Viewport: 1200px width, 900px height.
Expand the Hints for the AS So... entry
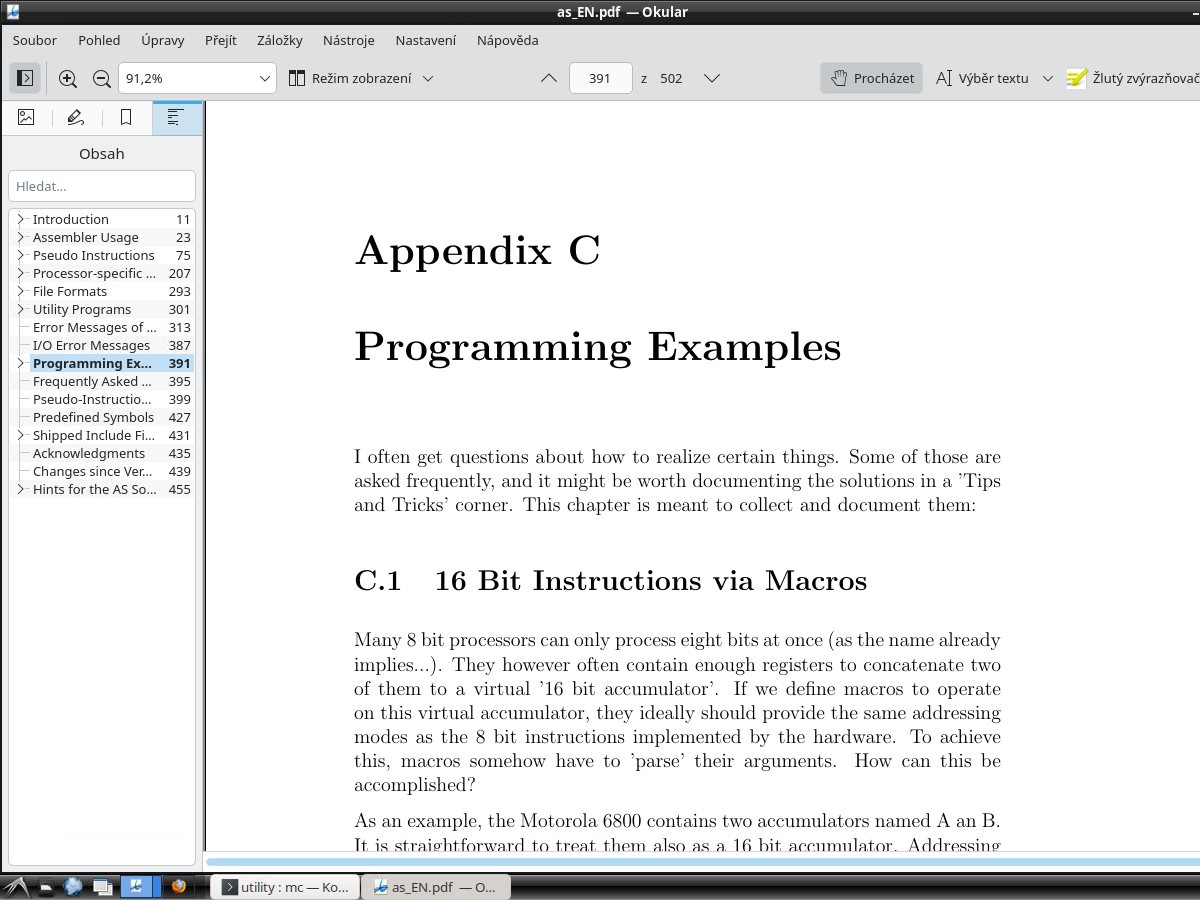click(x=20, y=489)
